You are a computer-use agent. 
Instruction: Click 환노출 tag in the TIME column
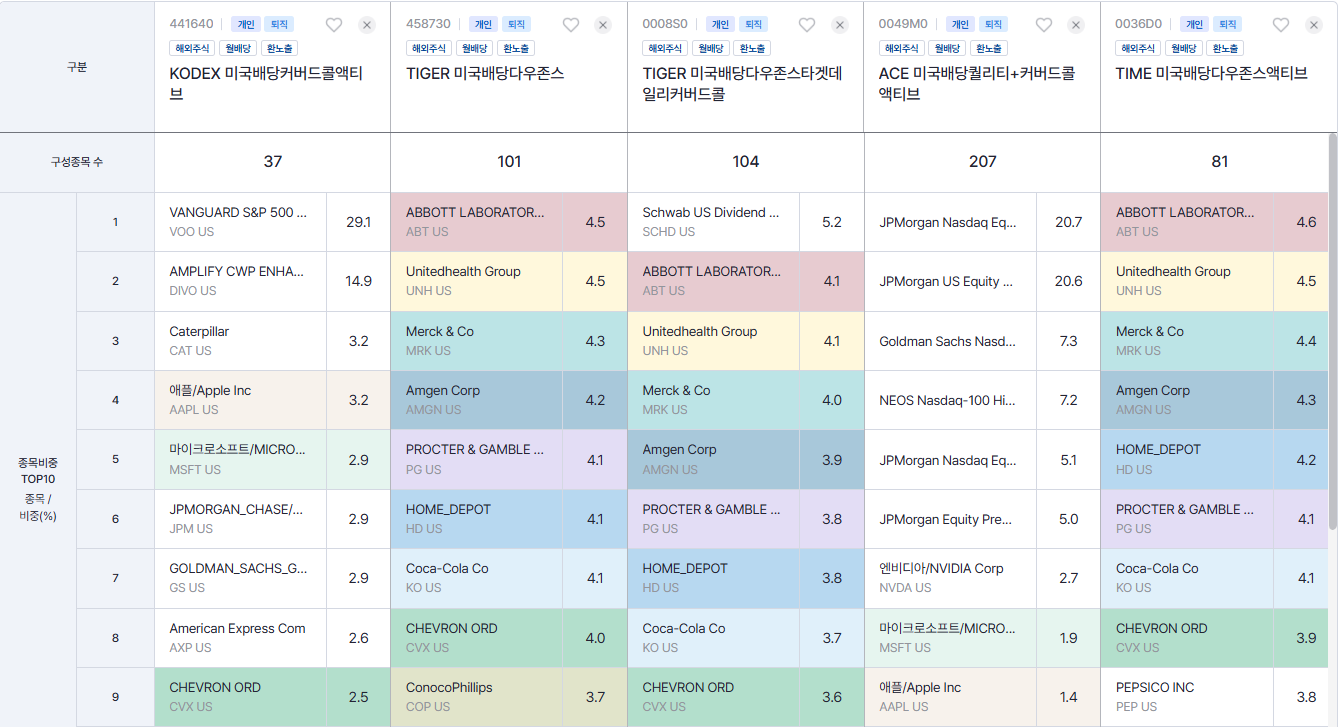tap(1226, 48)
